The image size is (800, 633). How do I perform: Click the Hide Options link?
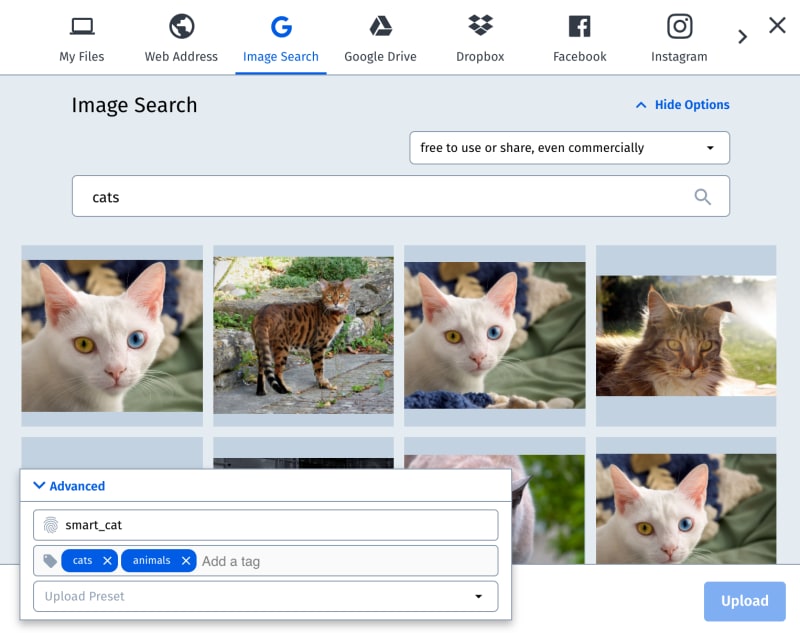pos(692,105)
